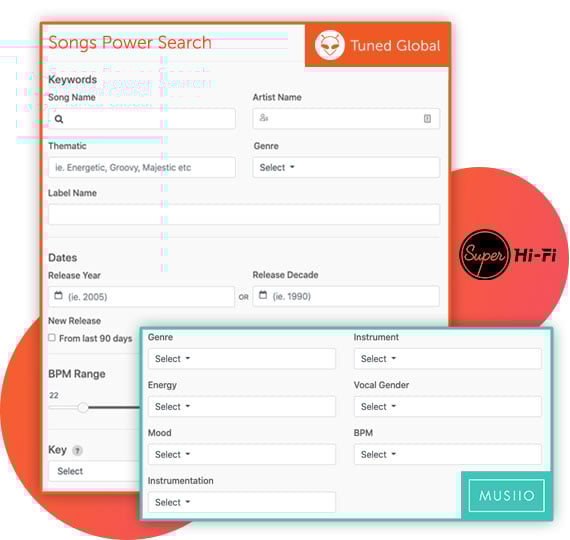Image resolution: width=570 pixels, height=540 pixels.
Task: Click the Thematic input field
Action: [x=142, y=167]
